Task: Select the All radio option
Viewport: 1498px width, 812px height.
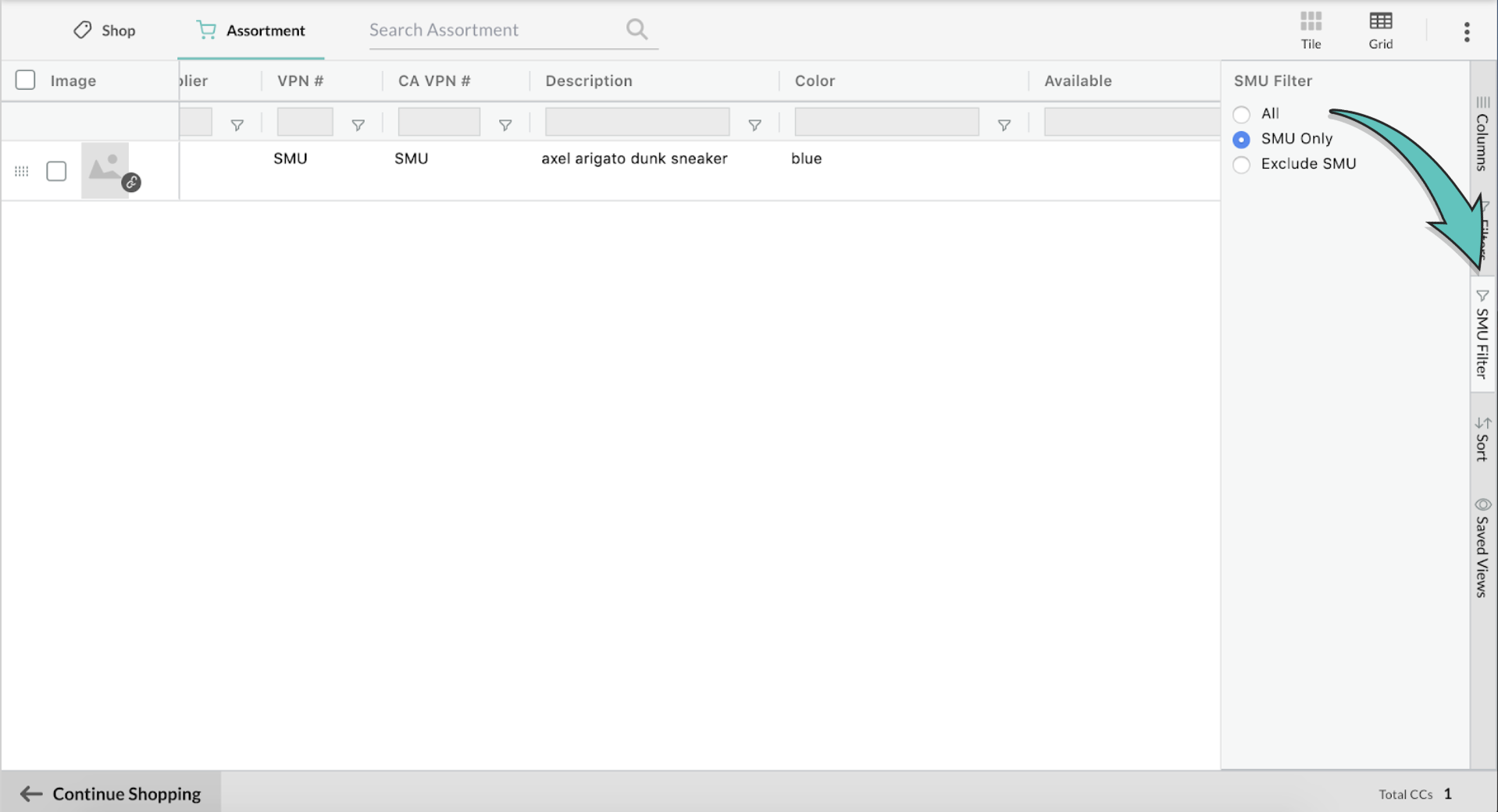Action: (1241, 114)
